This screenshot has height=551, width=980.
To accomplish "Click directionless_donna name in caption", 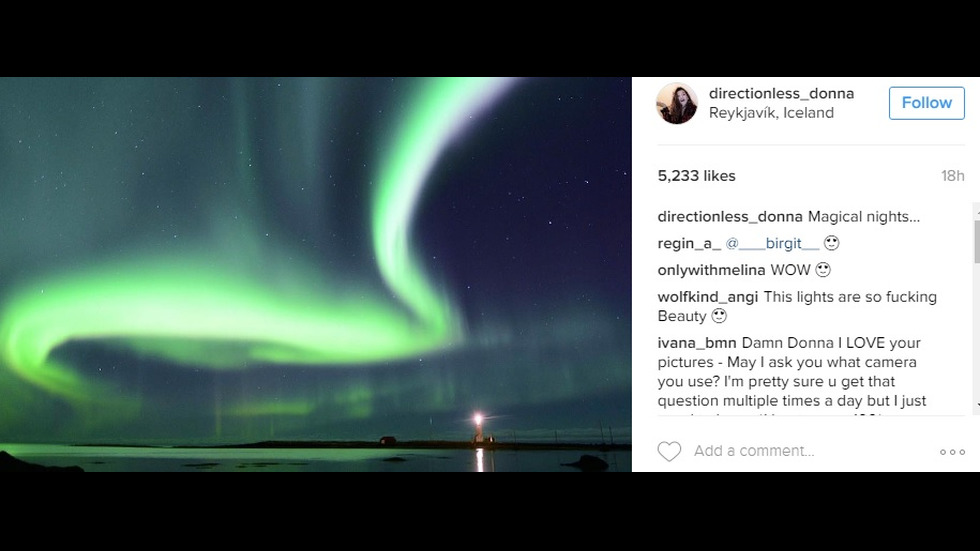I will [x=730, y=217].
